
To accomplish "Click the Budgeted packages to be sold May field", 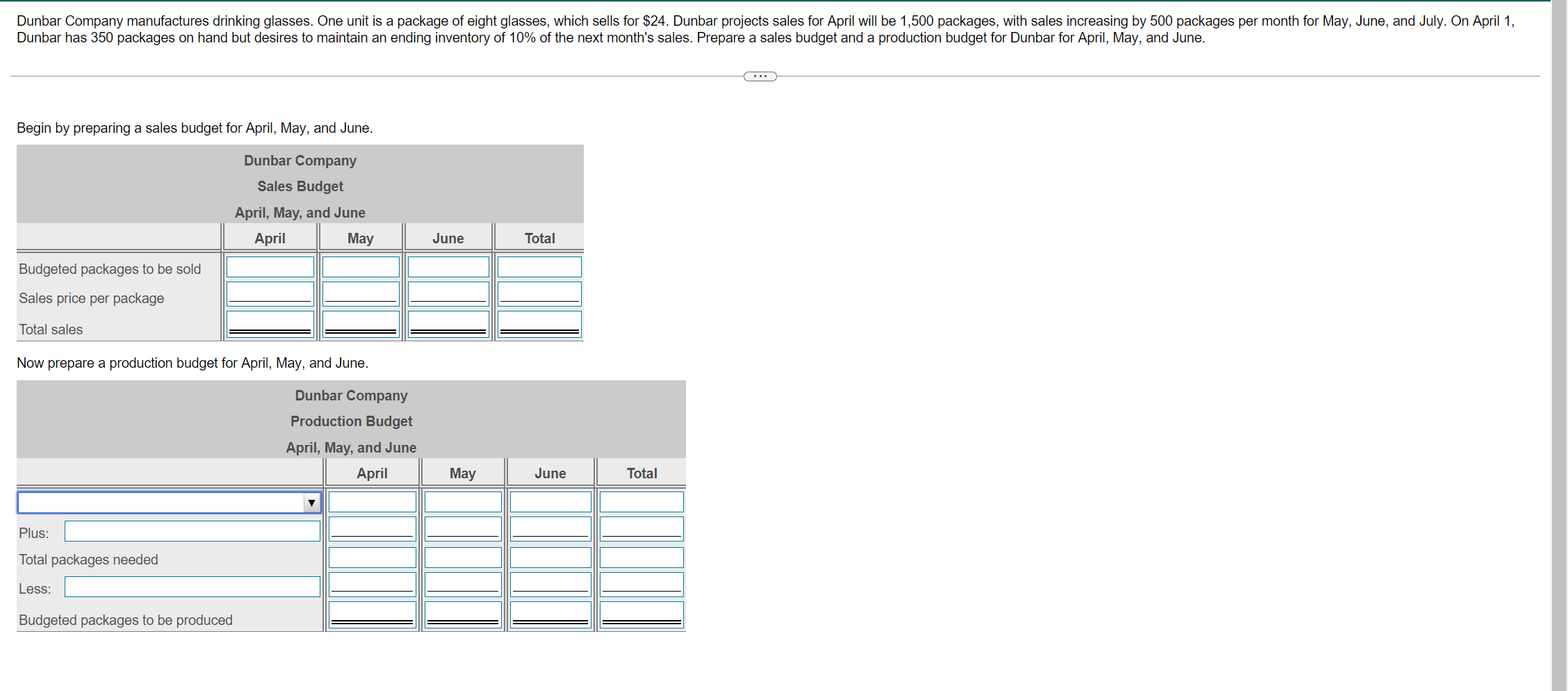I will (x=360, y=266).
